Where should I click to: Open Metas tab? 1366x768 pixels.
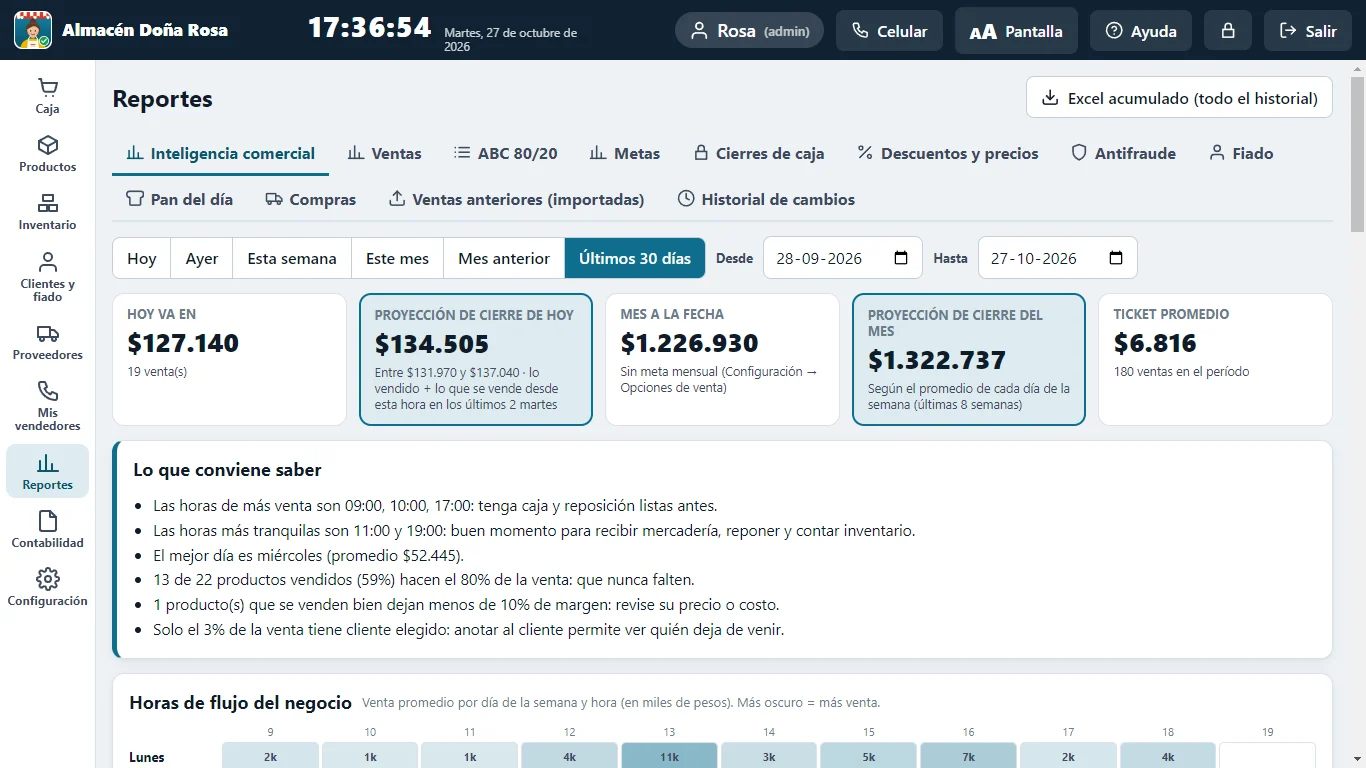tap(624, 154)
